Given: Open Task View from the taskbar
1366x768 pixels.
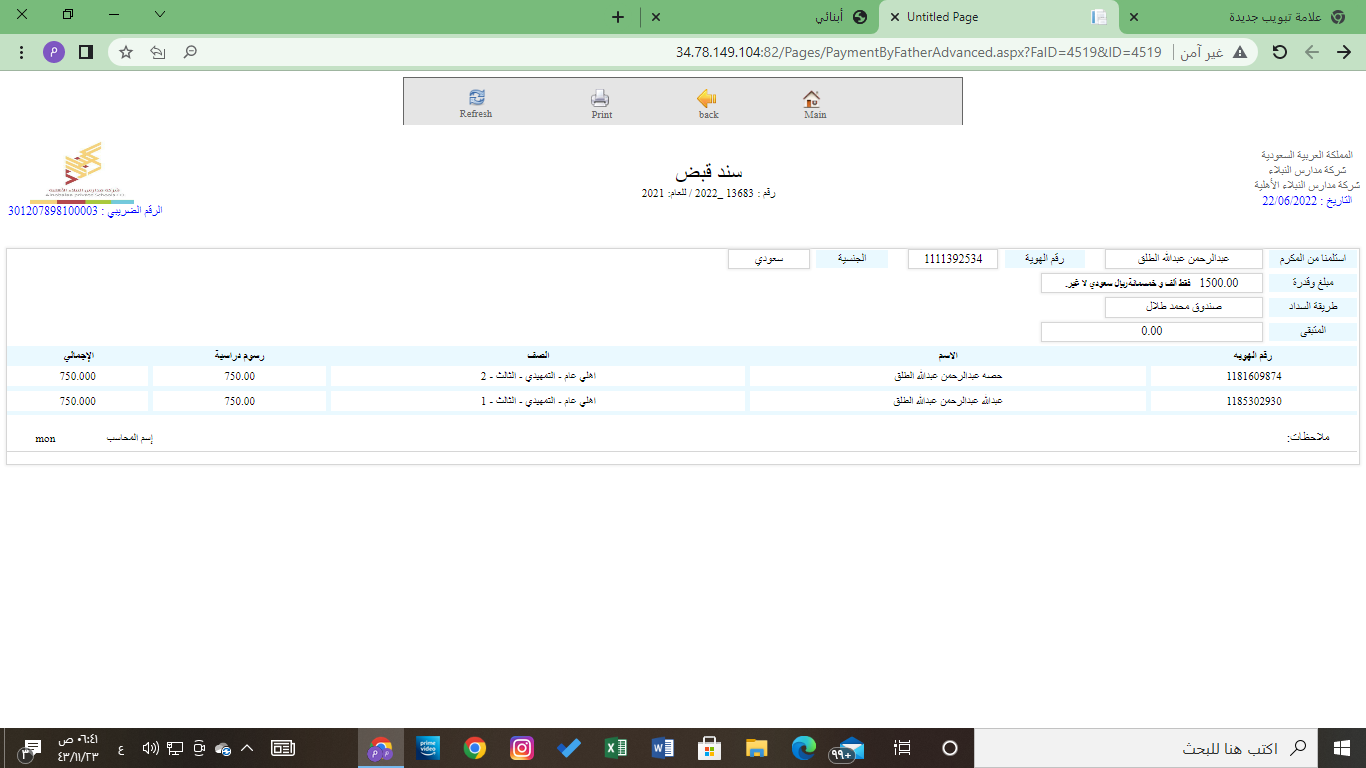Looking at the screenshot, I should point(903,747).
